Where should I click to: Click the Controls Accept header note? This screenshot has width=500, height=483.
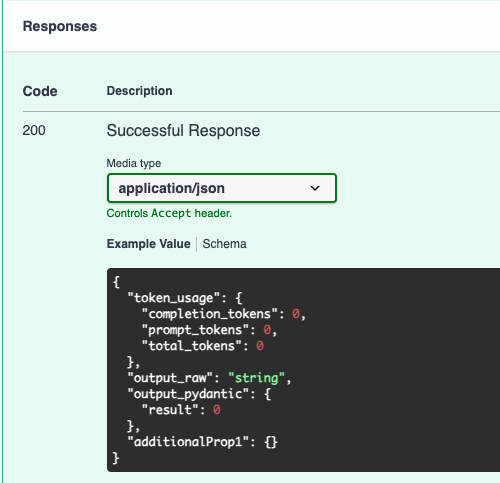[x=169, y=213]
